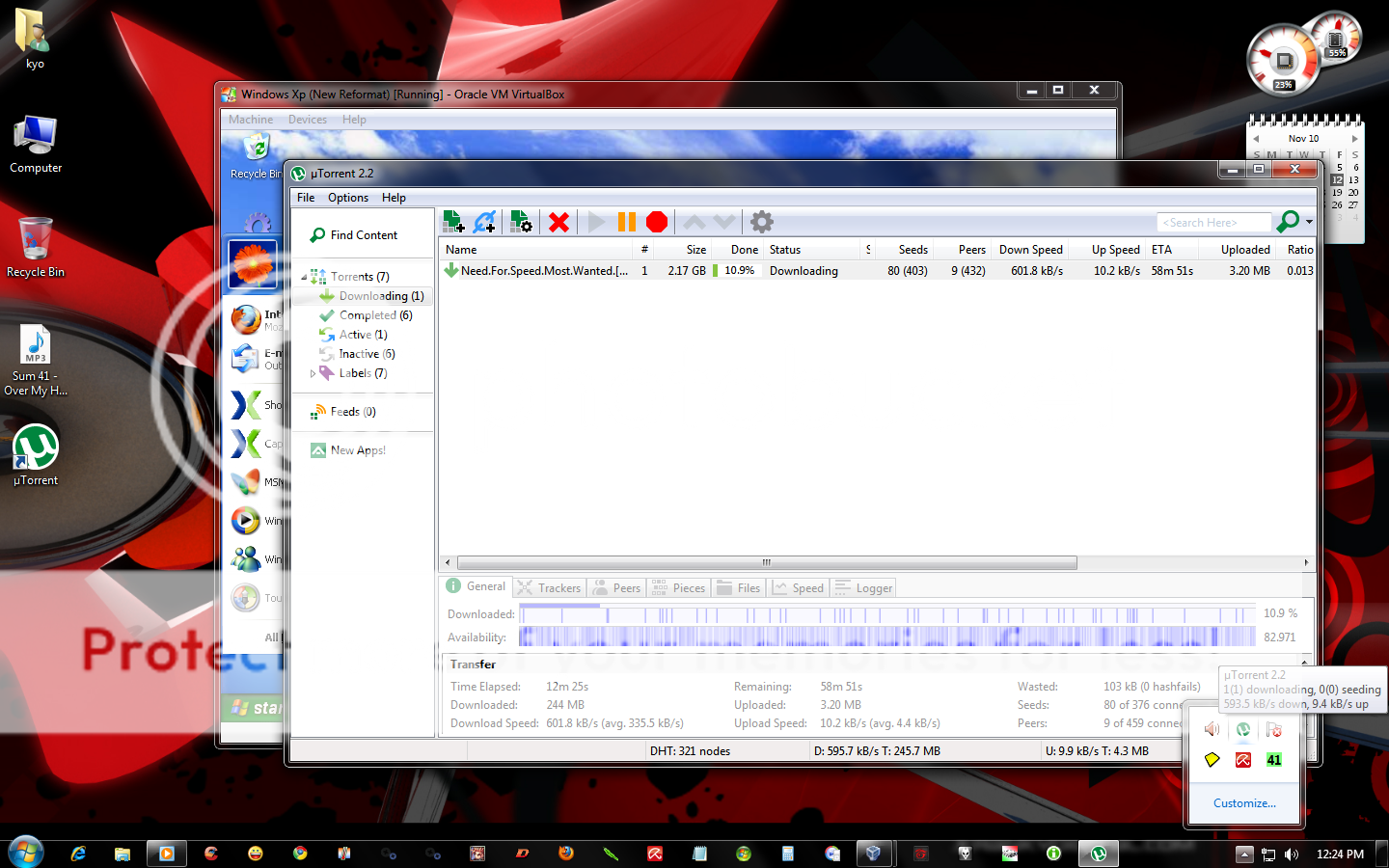This screenshot has height=868, width=1389.
Task: Click the speaker icon in tray popup
Action: click(x=1212, y=730)
